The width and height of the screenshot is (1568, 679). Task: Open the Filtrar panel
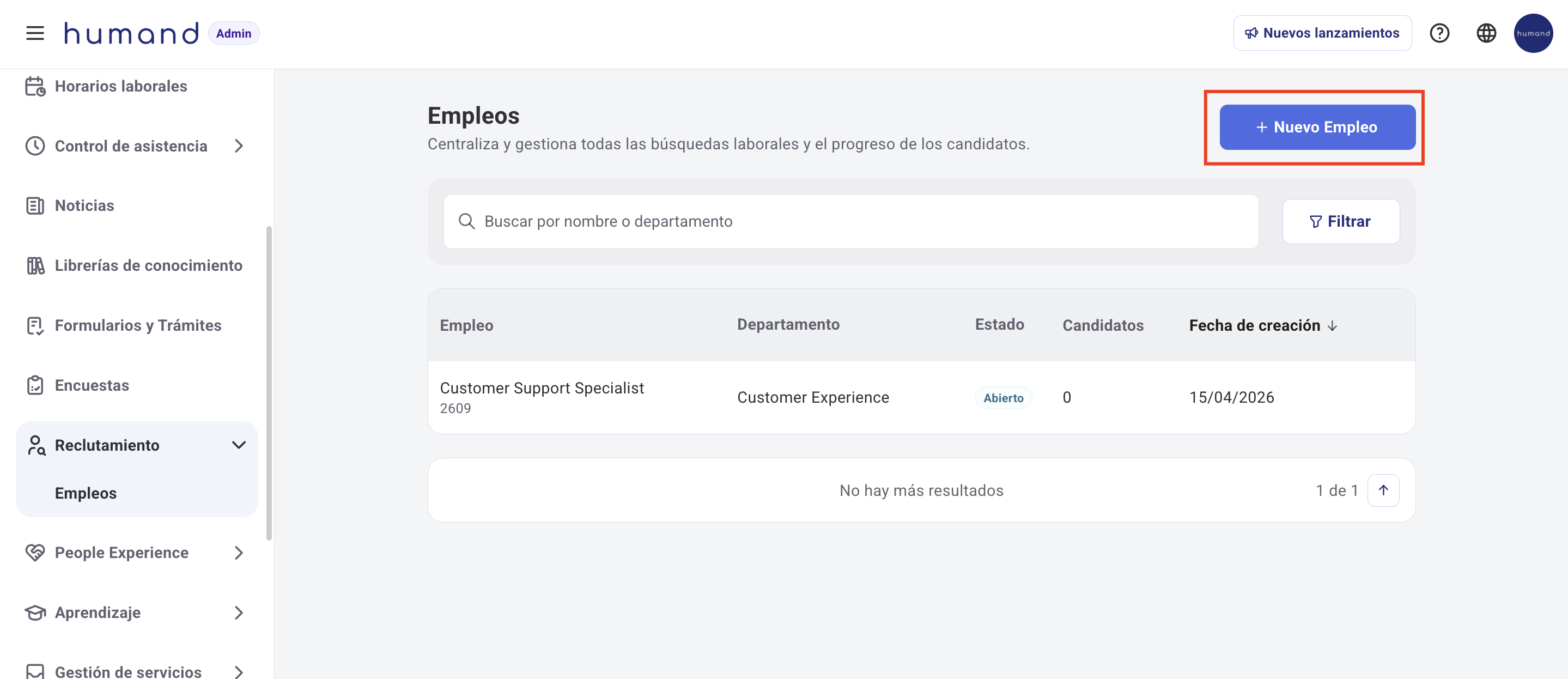click(1341, 221)
